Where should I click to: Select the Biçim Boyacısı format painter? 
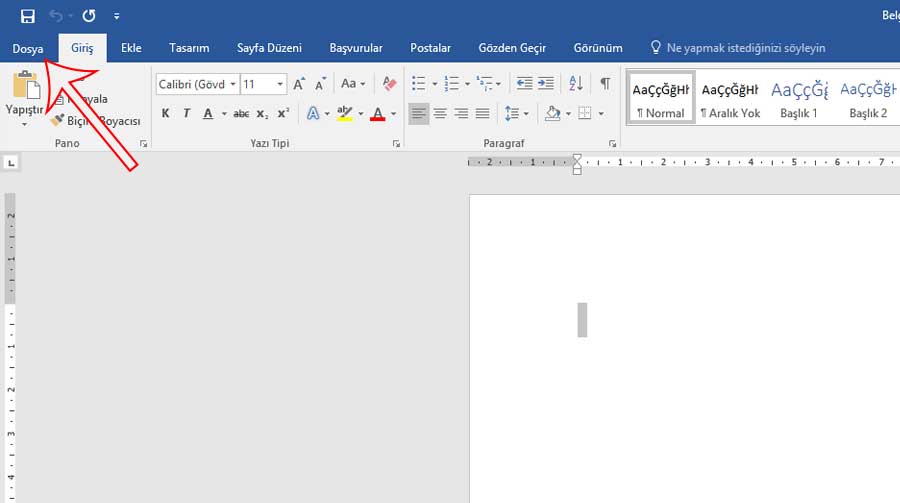click(96, 120)
